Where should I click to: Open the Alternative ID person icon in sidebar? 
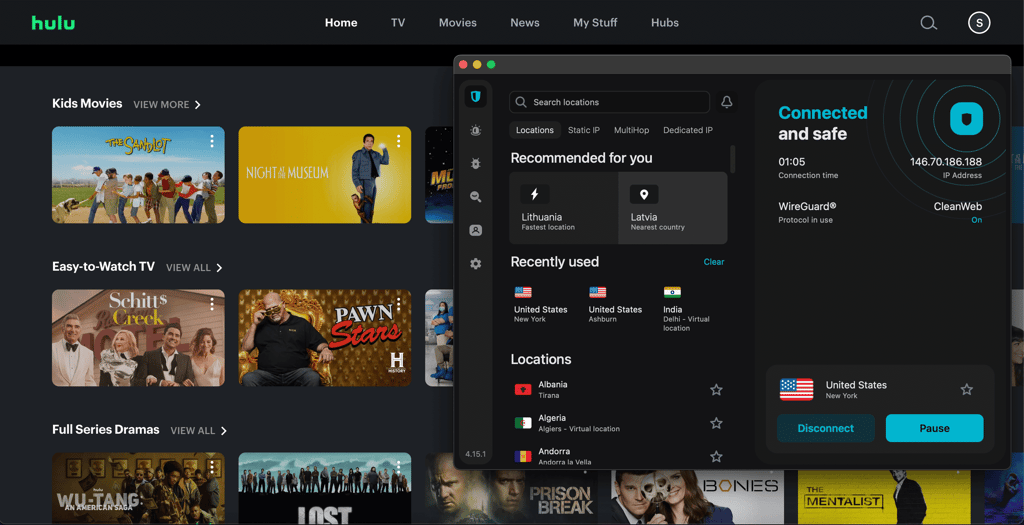tap(475, 231)
